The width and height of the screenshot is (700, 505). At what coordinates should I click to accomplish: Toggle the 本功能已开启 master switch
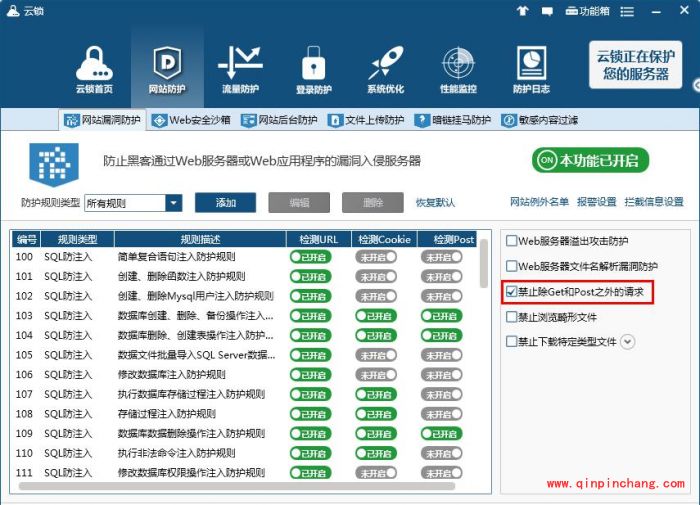[x=590, y=160]
